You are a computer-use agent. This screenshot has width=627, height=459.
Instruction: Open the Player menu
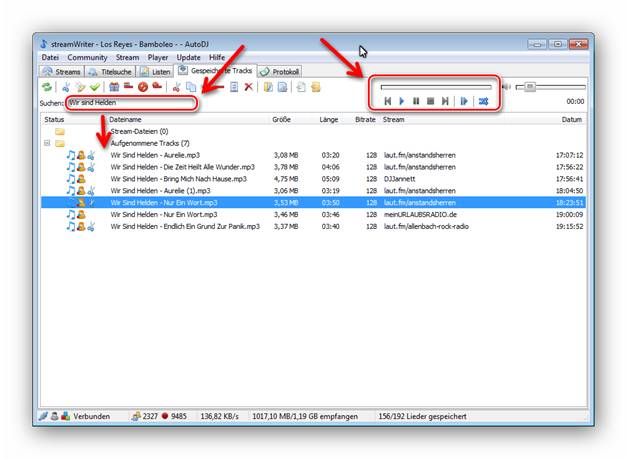coord(158,57)
